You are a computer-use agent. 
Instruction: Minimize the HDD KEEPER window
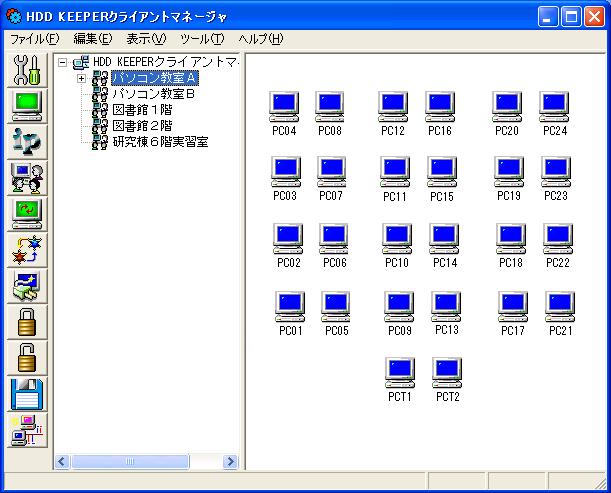pos(547,17)
